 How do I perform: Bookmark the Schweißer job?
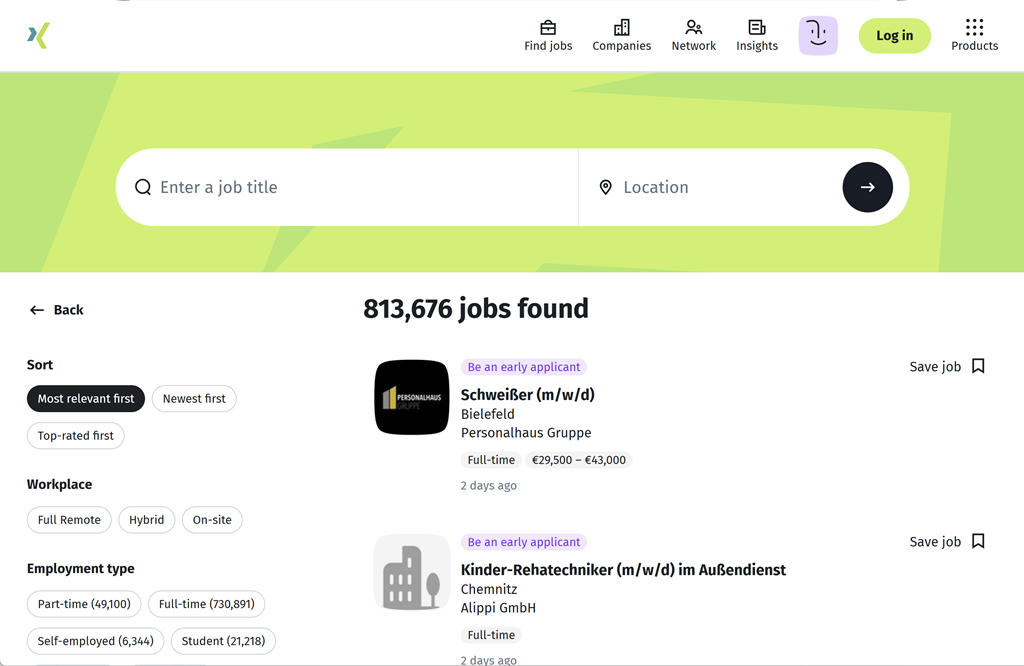(978, 366)
